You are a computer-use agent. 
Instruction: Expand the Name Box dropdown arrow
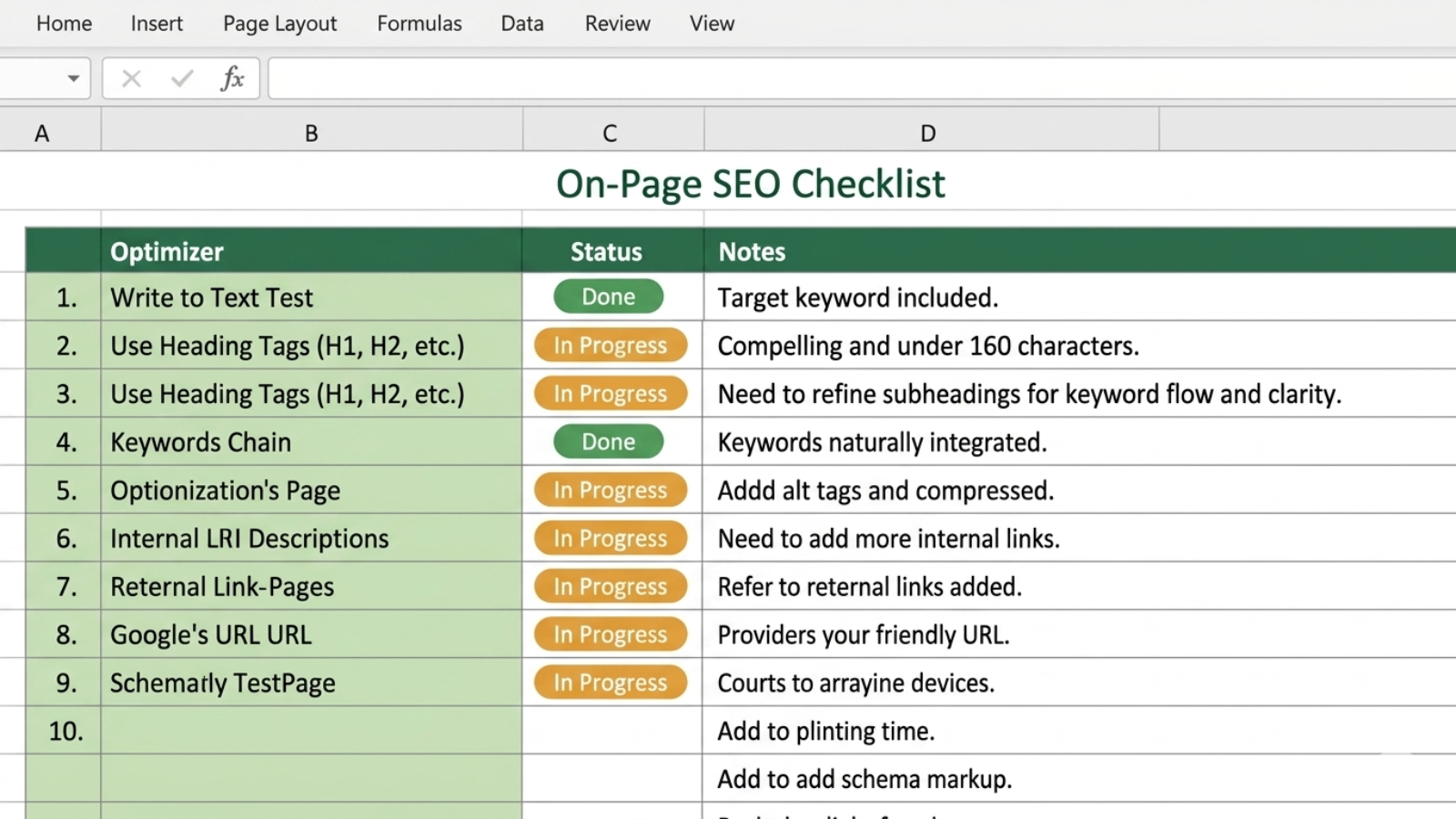(74, 78)
